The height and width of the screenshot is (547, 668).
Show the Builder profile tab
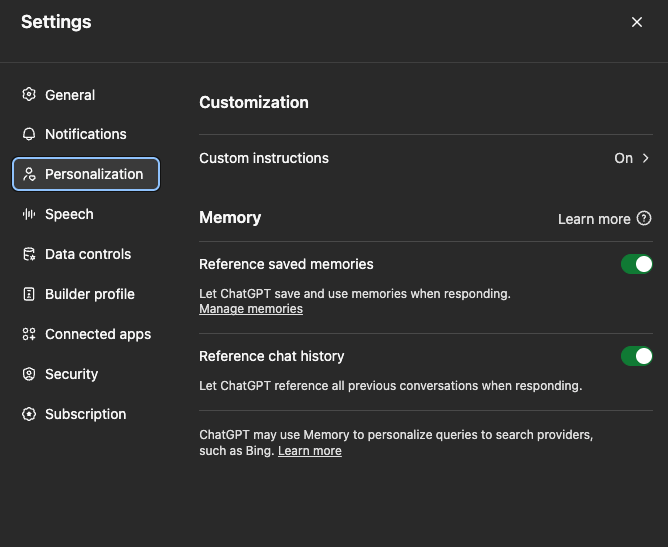coord(86,294)
